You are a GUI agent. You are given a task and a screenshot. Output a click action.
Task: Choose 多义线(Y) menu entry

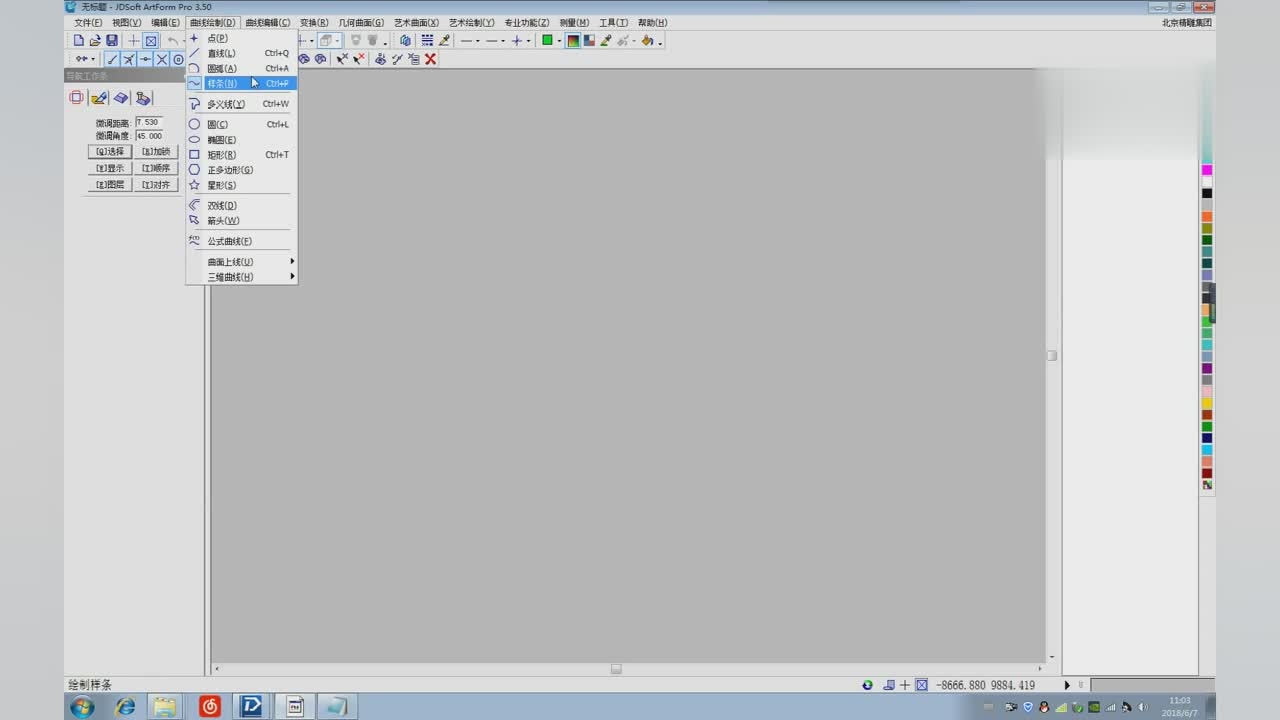(x=241, y=104)
